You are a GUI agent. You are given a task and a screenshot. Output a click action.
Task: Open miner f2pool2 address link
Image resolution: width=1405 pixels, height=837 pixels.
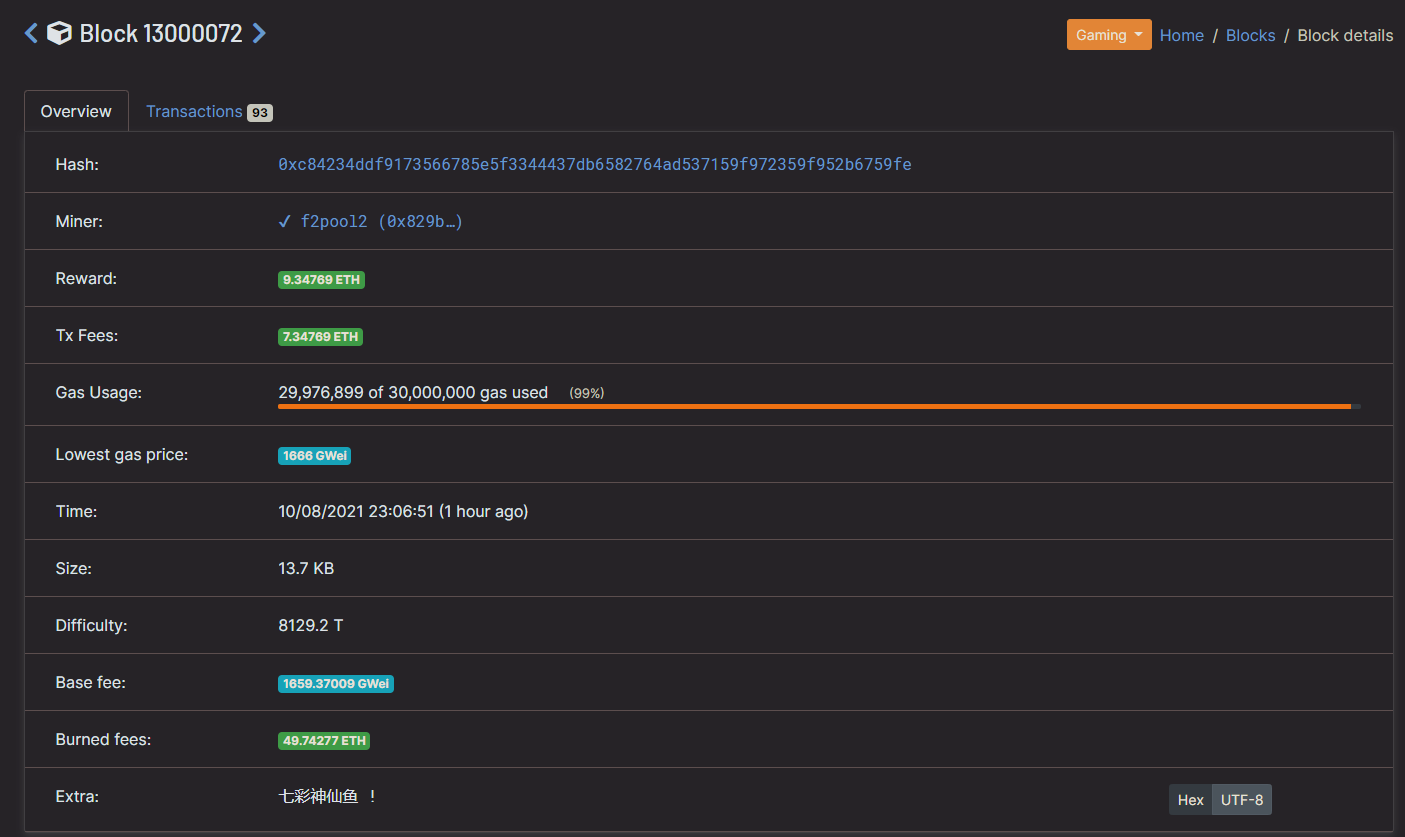[x=382, y=222]
